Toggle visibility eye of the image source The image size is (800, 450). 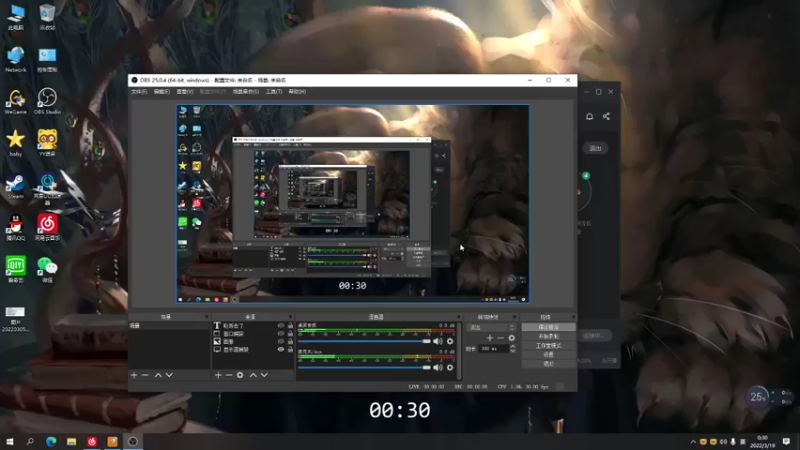[x=281, y=341]
